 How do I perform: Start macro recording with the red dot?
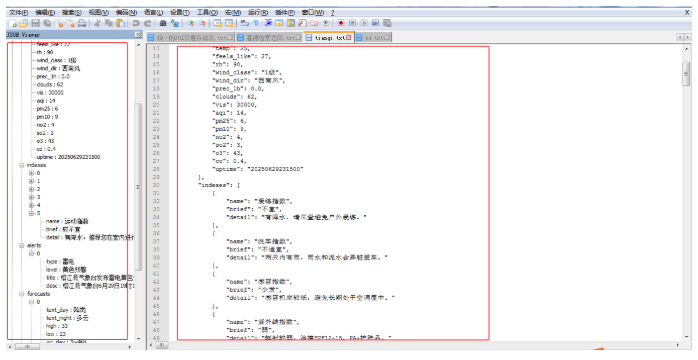point(341,23)
